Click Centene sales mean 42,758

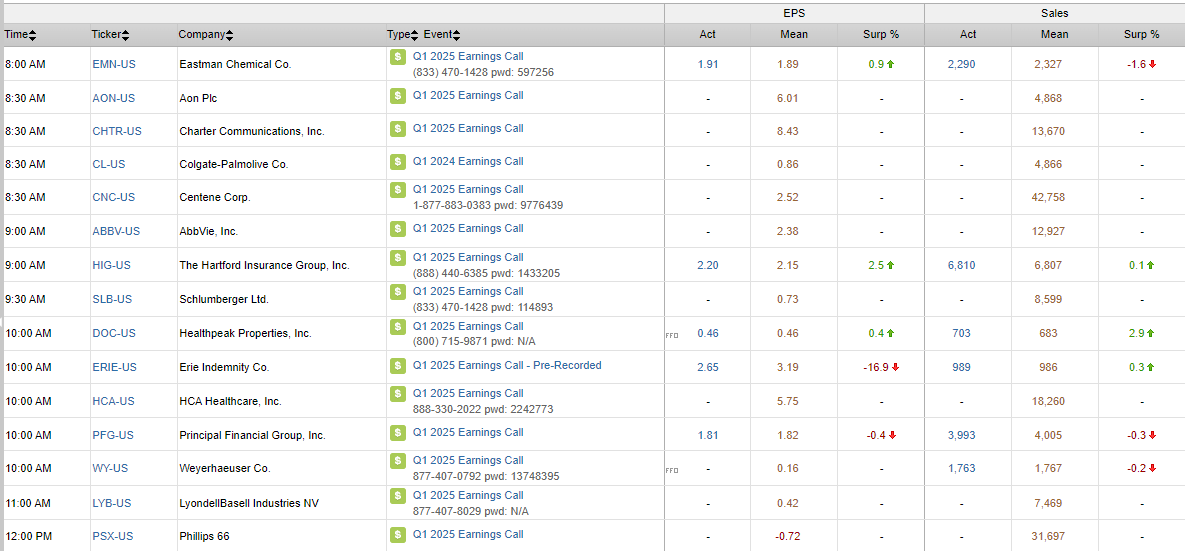tap(1047, 197)
